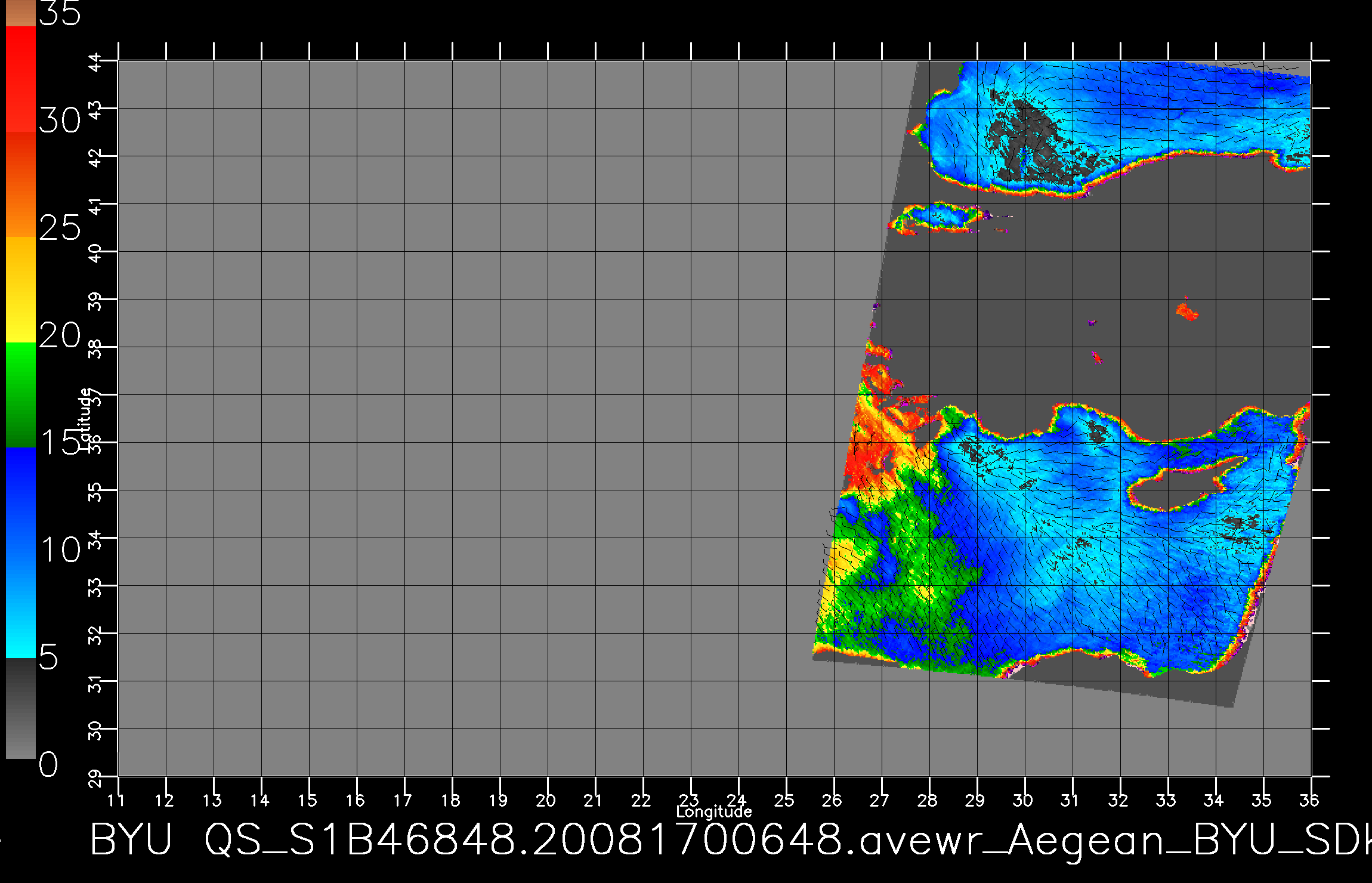Click the colorbar scale value 30

(x=60, y=121)
